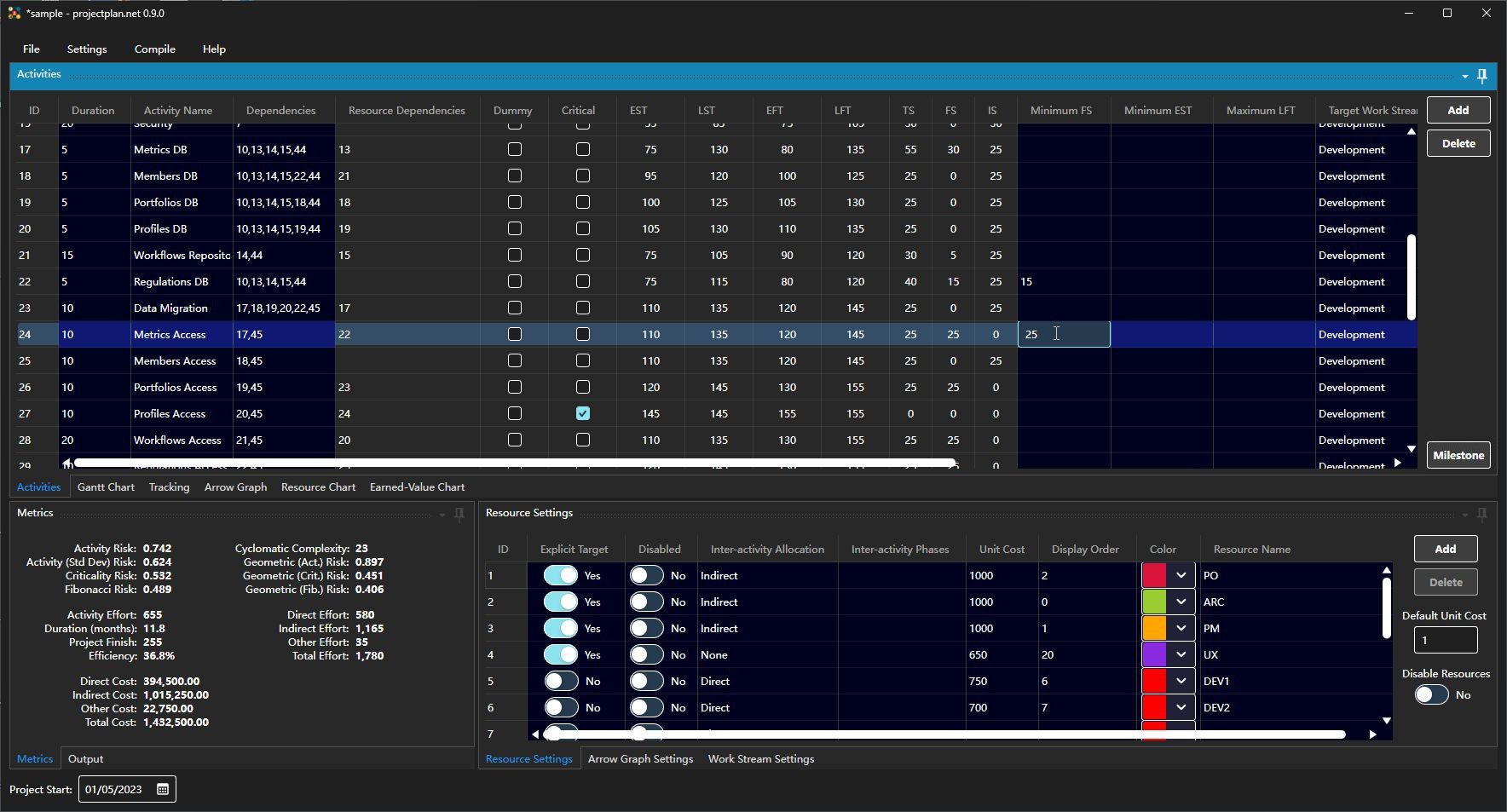
Task: Click the Minimum FS column header
Action: click(x=1060, y=111)
